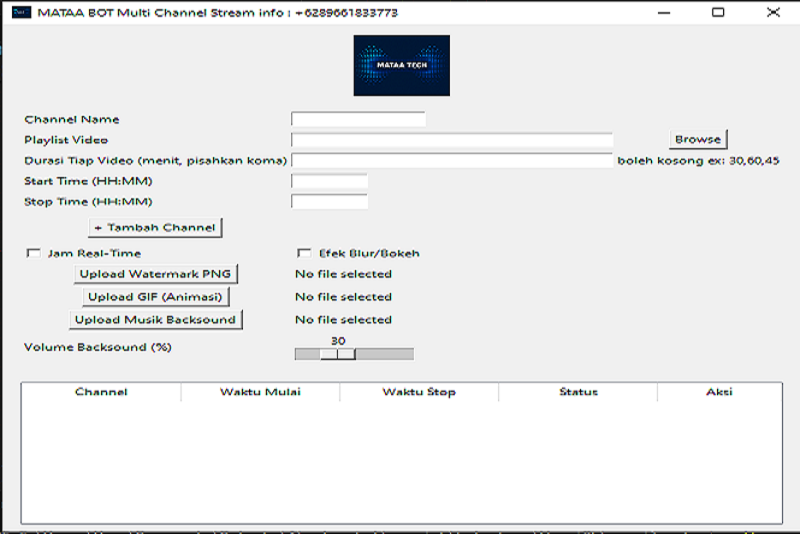This screenshot has height=534, width=800.
Task: Click the Channel column header
Action: [x=101, y=392]
